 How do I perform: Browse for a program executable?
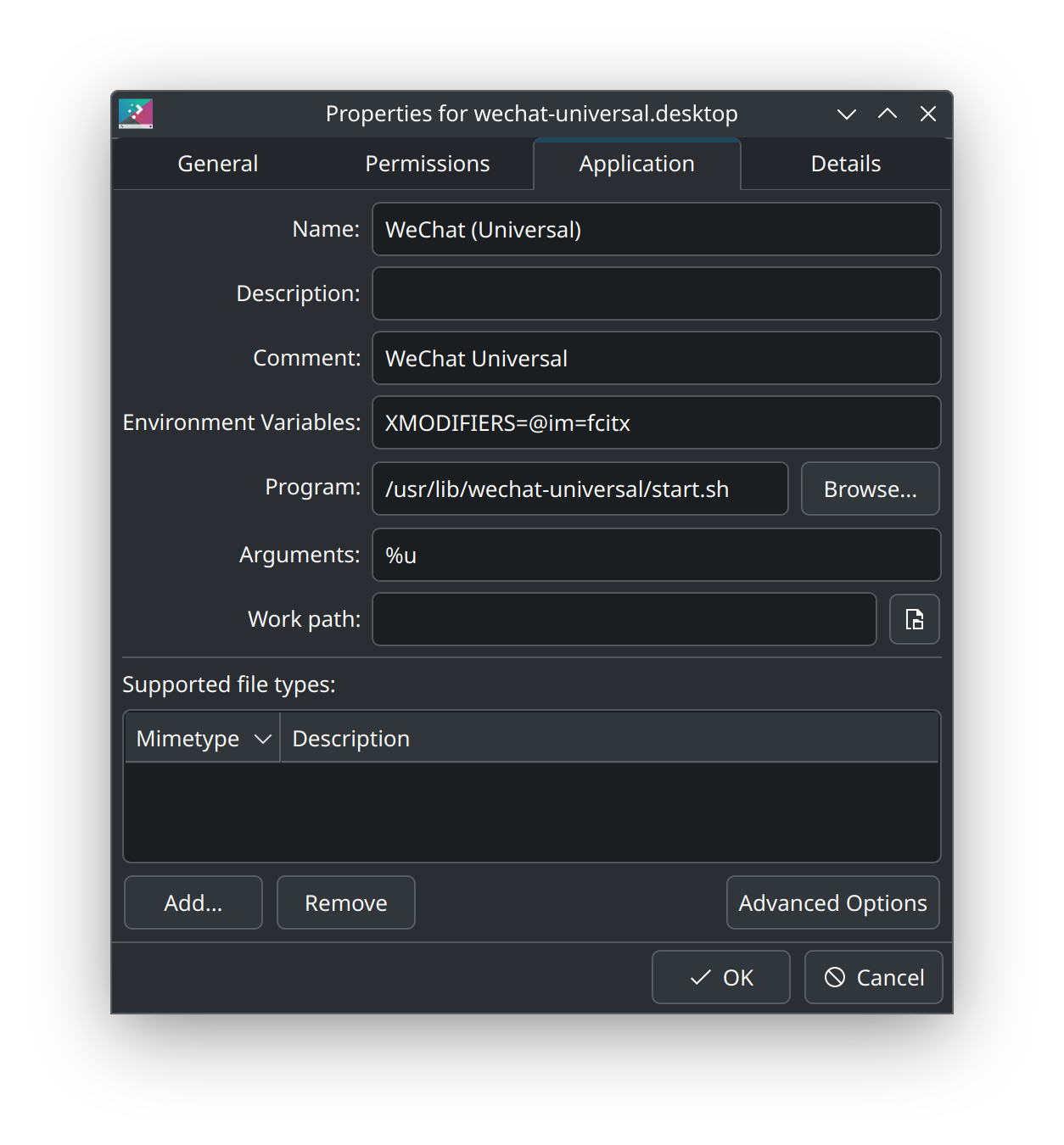(x=870, y=489)
